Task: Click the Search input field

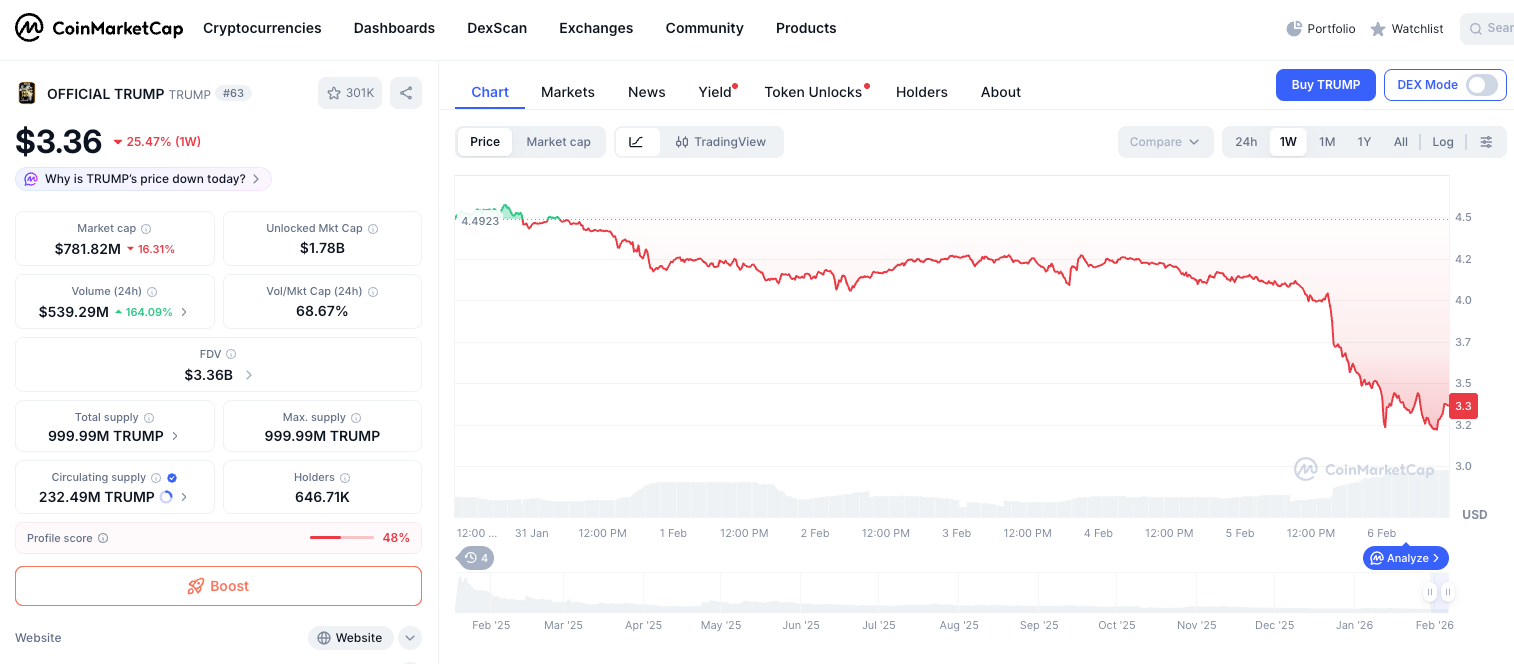Action: pyautogui.click(x=1492, y=28)
